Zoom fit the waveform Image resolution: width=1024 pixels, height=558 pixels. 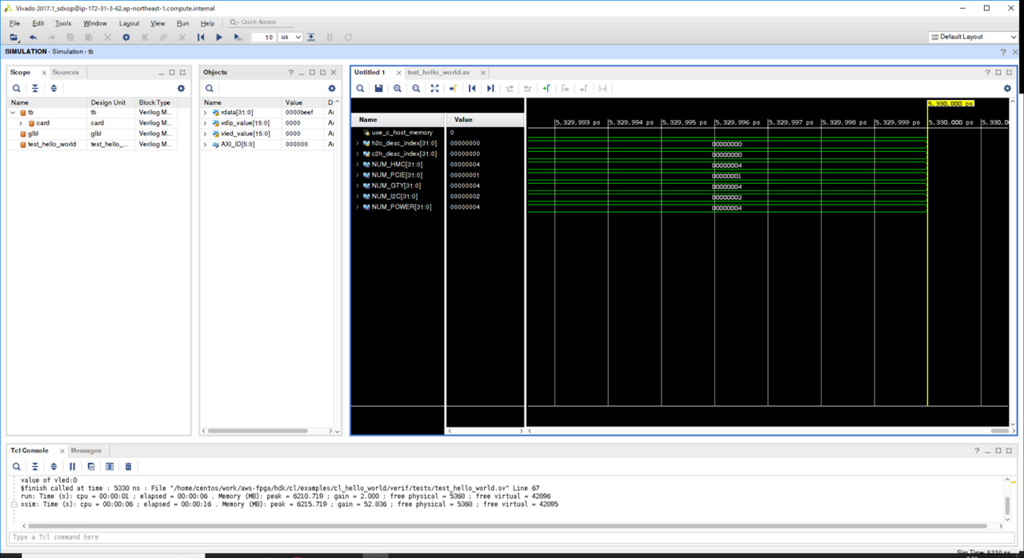[434, 88]
